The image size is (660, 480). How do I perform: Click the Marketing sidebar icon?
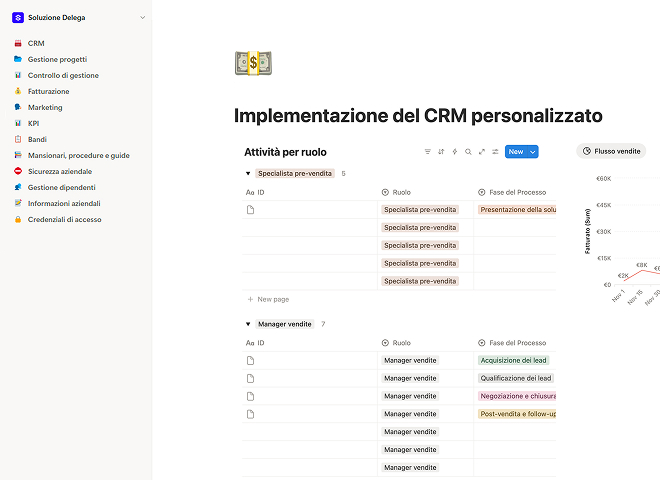coord(18,107)
